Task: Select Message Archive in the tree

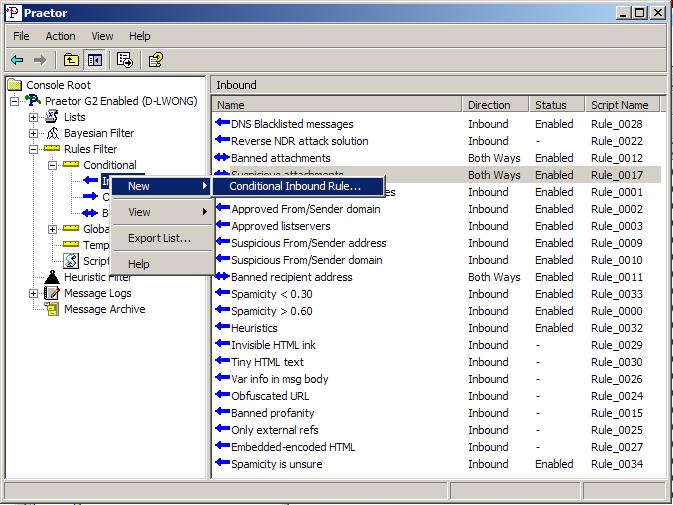Action: (x=105, y=309)
